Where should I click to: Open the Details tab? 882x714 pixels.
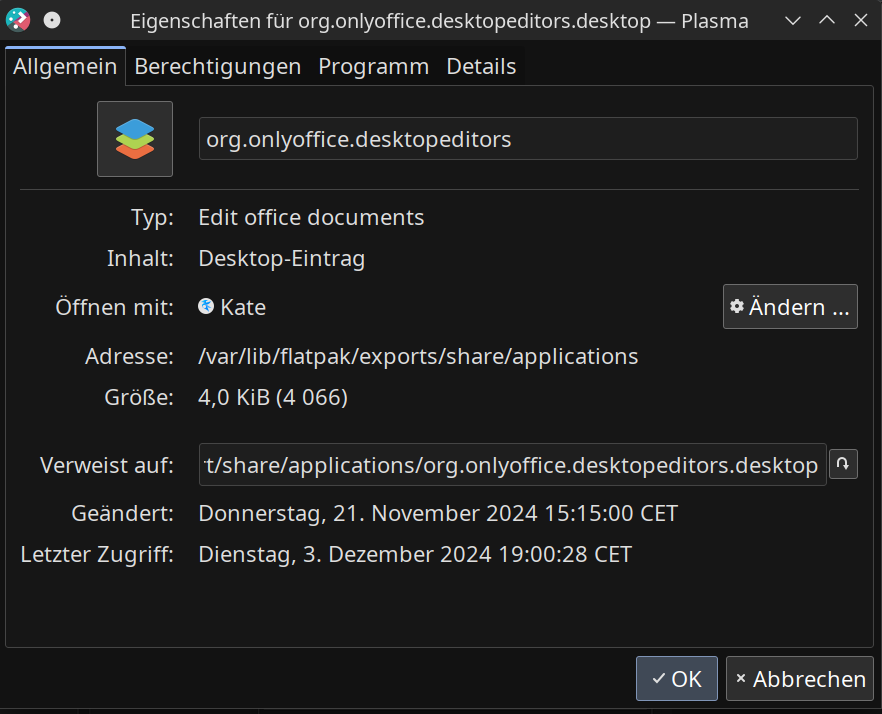pyautogui.click(x=481, y=66)
